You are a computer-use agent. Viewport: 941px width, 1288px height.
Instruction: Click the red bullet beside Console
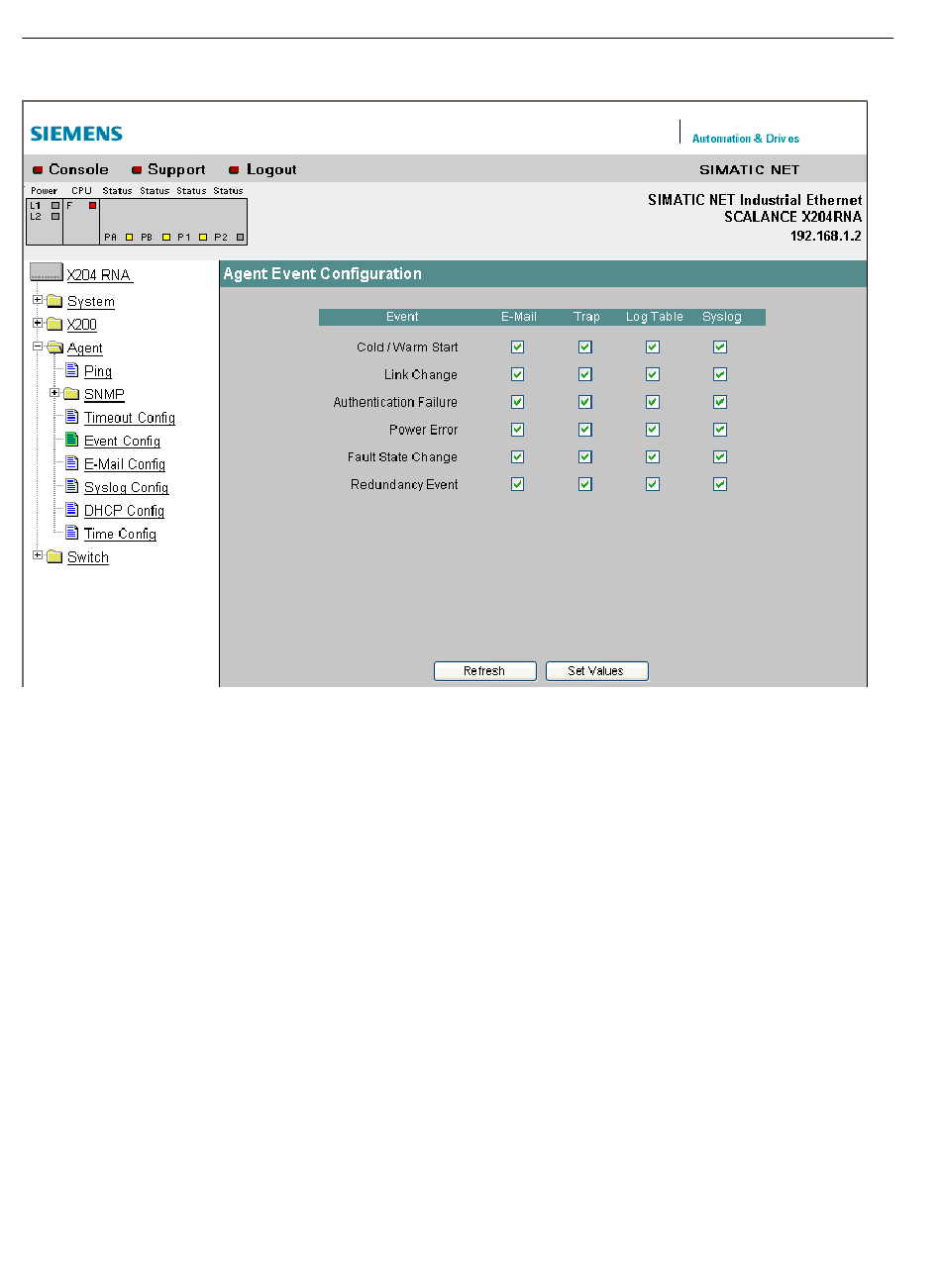(38, 170)
